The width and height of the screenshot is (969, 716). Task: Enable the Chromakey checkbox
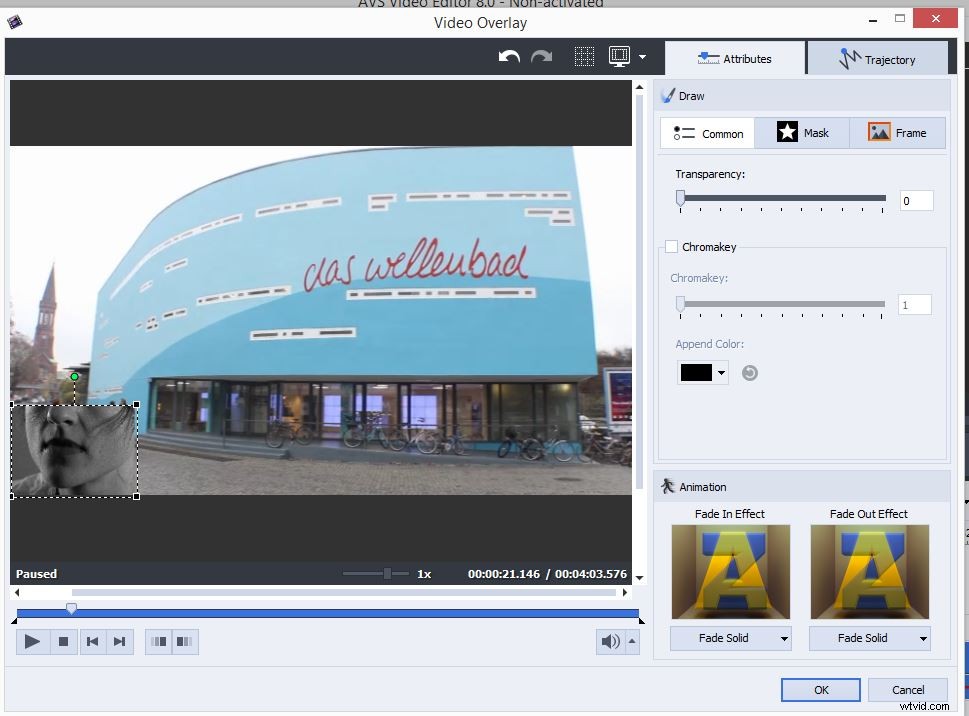tap(671, 247)
